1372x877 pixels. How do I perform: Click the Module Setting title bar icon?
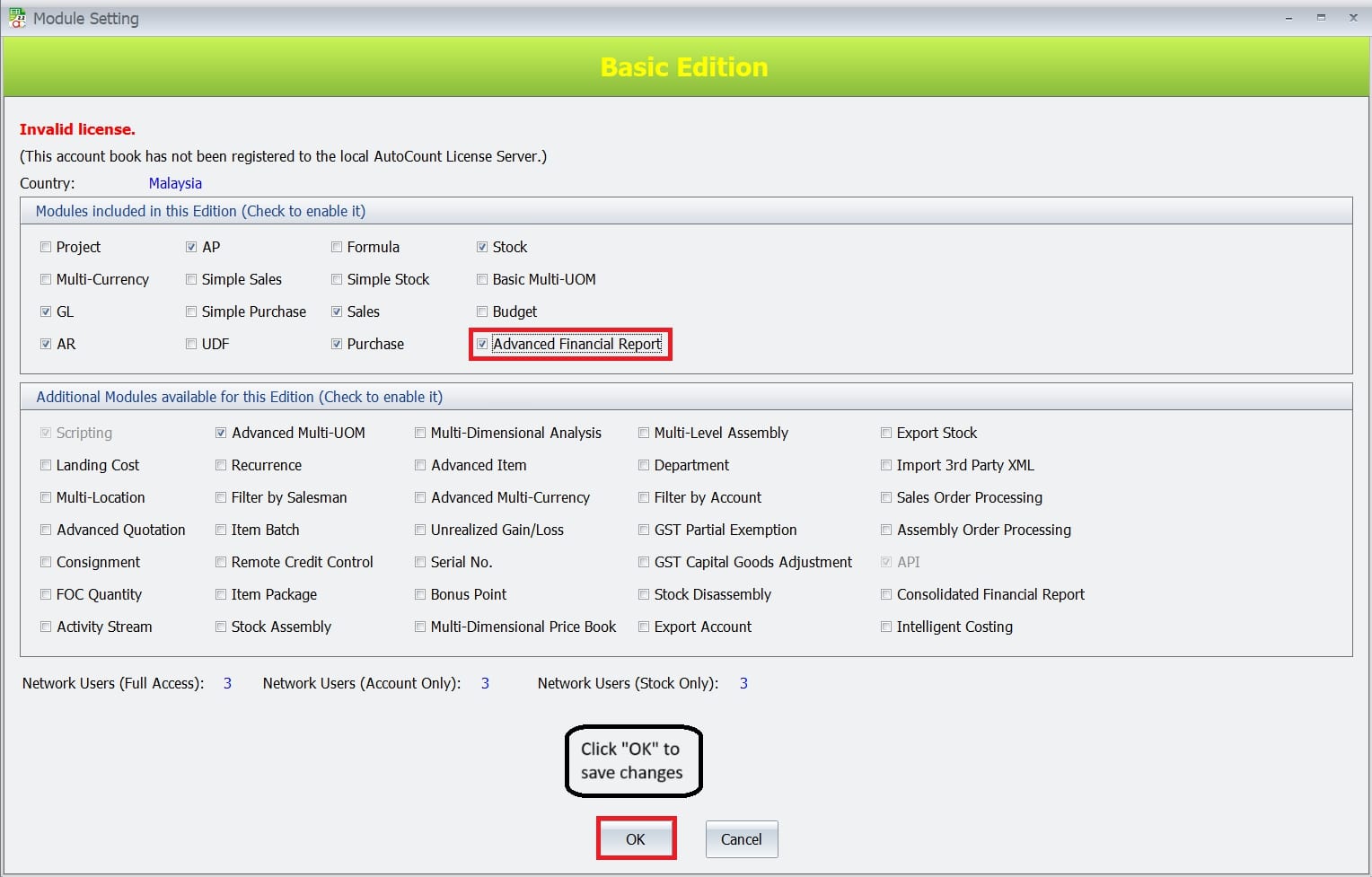16,17
